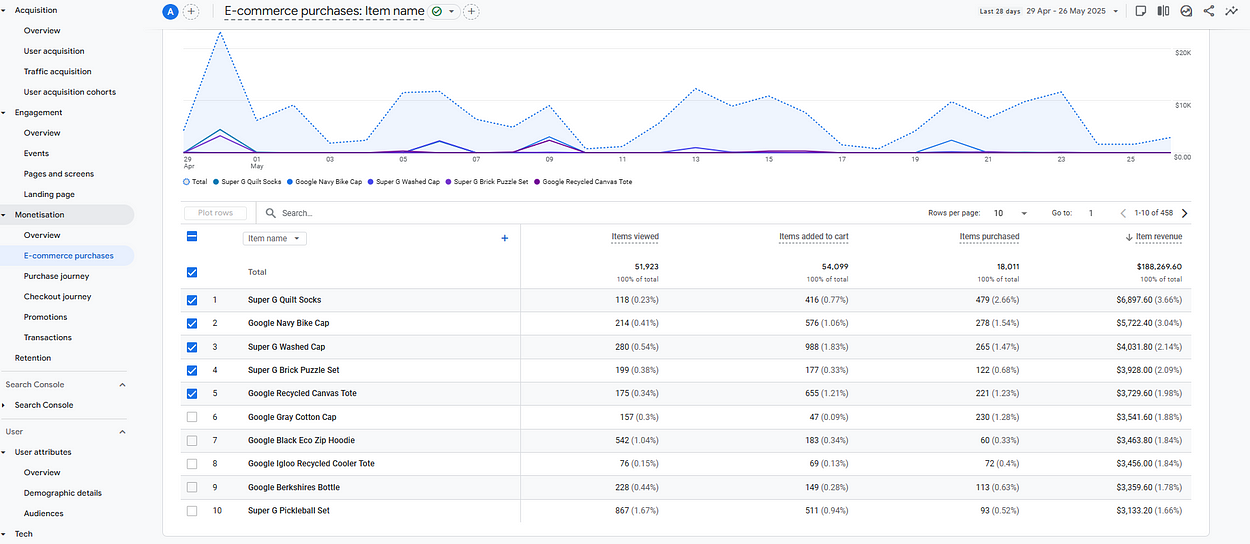Click the add comparison plus next to A
The height and width of the screenshot is (544, 1250).
pyautogui.click(x=191, y=12)
